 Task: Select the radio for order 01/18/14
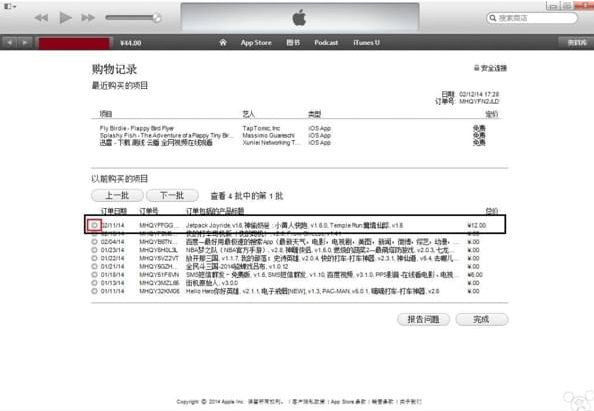point(94,275)
